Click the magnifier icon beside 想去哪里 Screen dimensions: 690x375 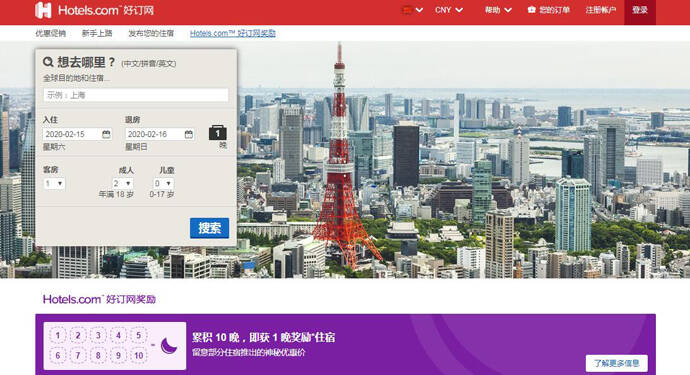coord(48,62)
